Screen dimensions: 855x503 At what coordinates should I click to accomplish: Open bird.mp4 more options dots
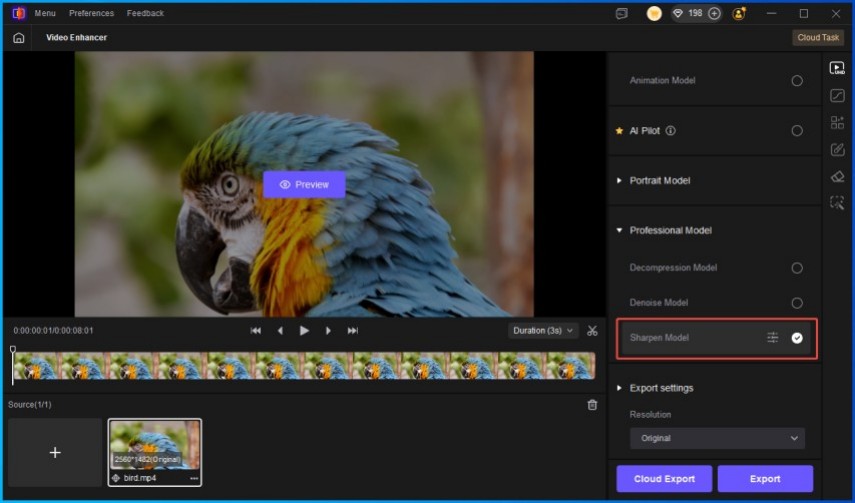pyautogui.click(x=194, y=478)
